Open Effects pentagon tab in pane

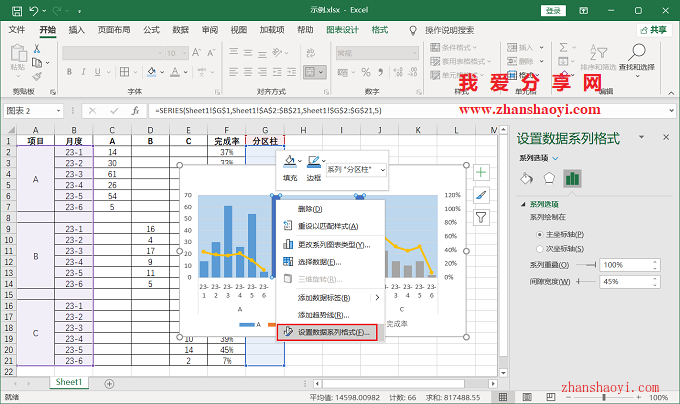point(549,179)
